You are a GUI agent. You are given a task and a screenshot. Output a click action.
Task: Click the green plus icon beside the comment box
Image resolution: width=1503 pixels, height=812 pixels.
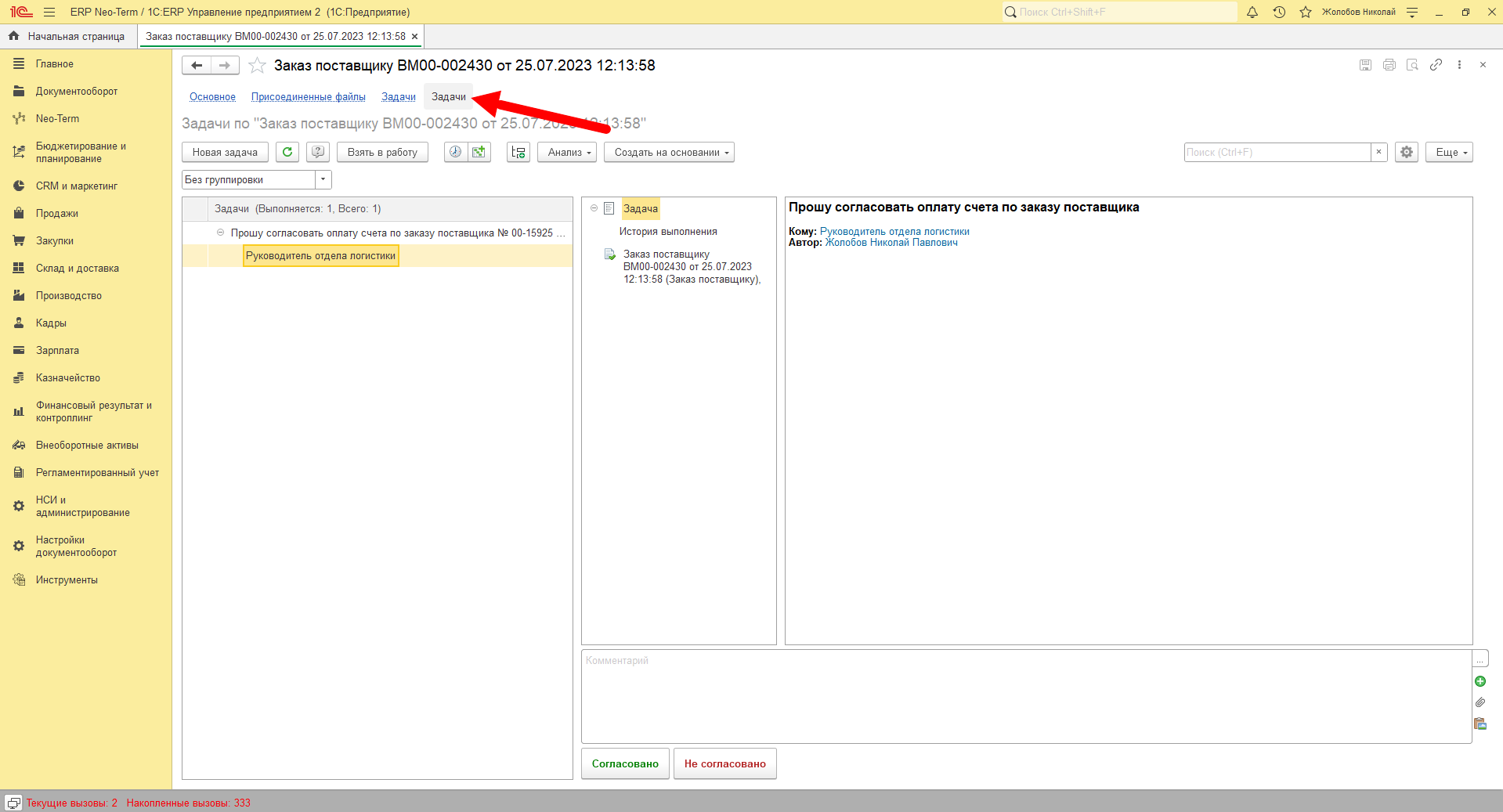[x=1480, y=681]
